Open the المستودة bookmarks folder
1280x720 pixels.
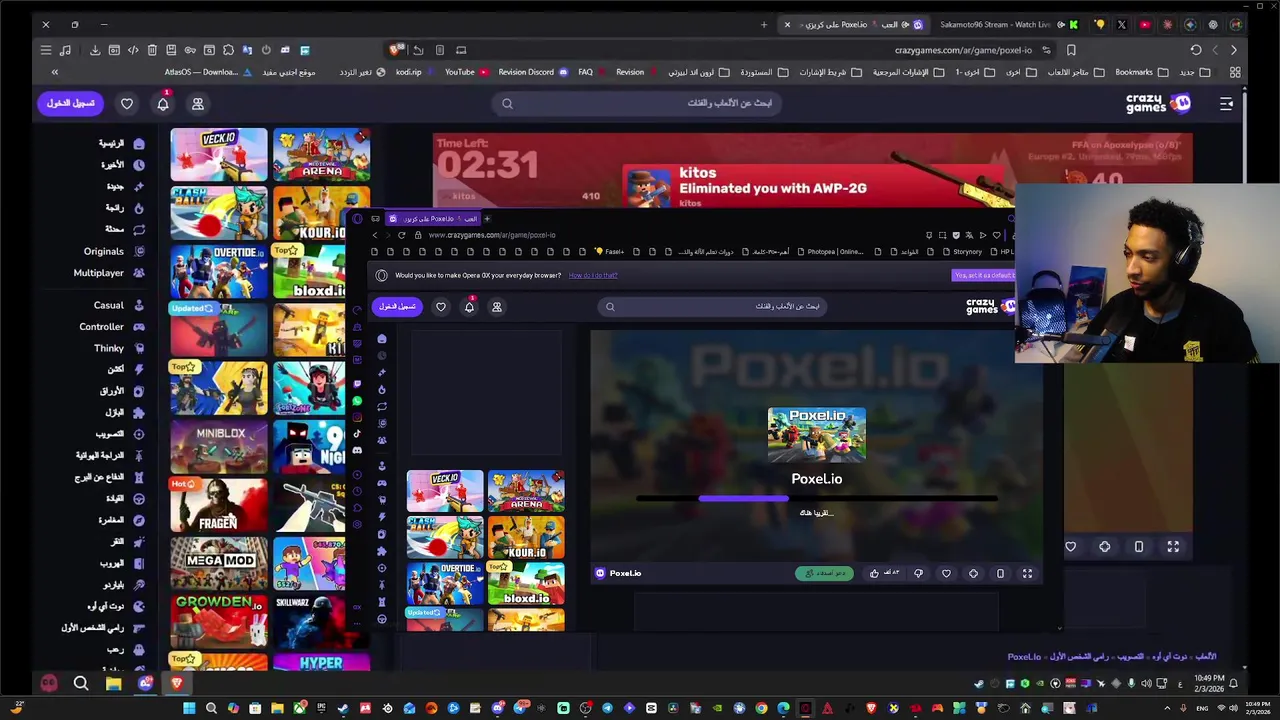764,72
